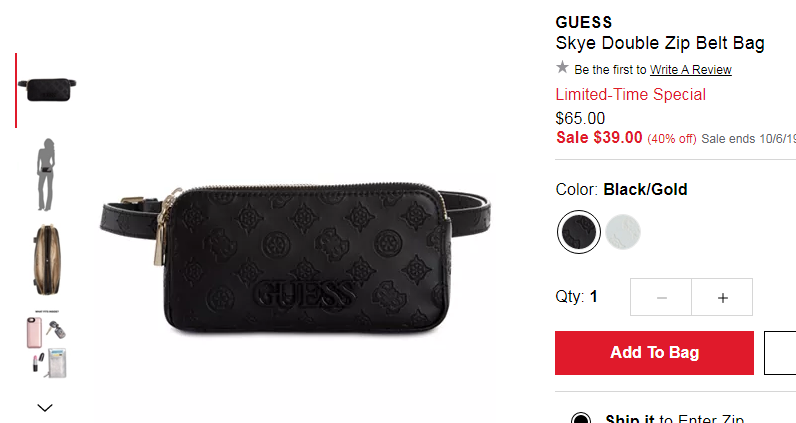This screenshot has height=423, width=796.
Task: Click the outlined button beside Add To Bag
Action: (780, 353)
